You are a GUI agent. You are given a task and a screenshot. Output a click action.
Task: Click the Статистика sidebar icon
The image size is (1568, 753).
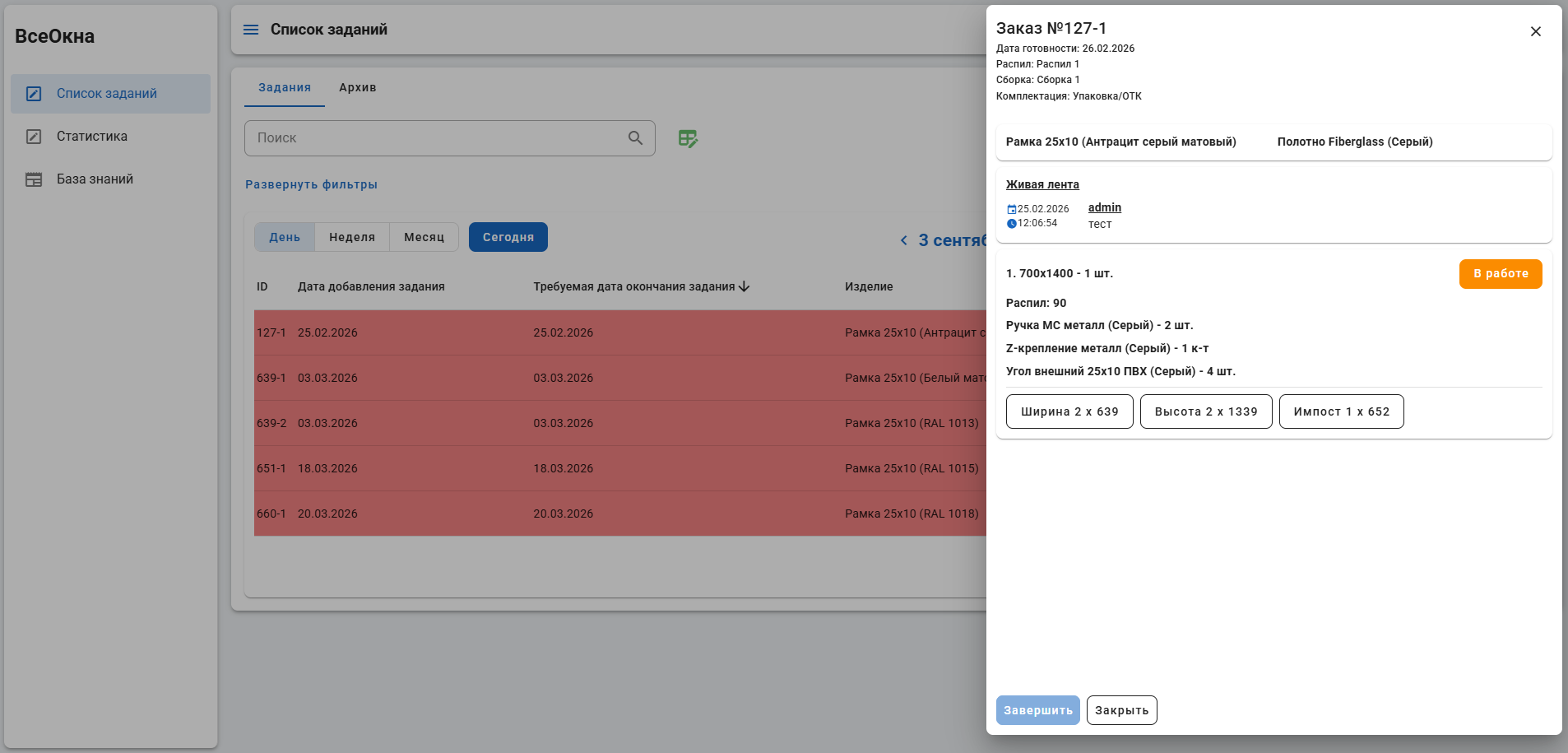pyautogui.click(x=34, y=137)
